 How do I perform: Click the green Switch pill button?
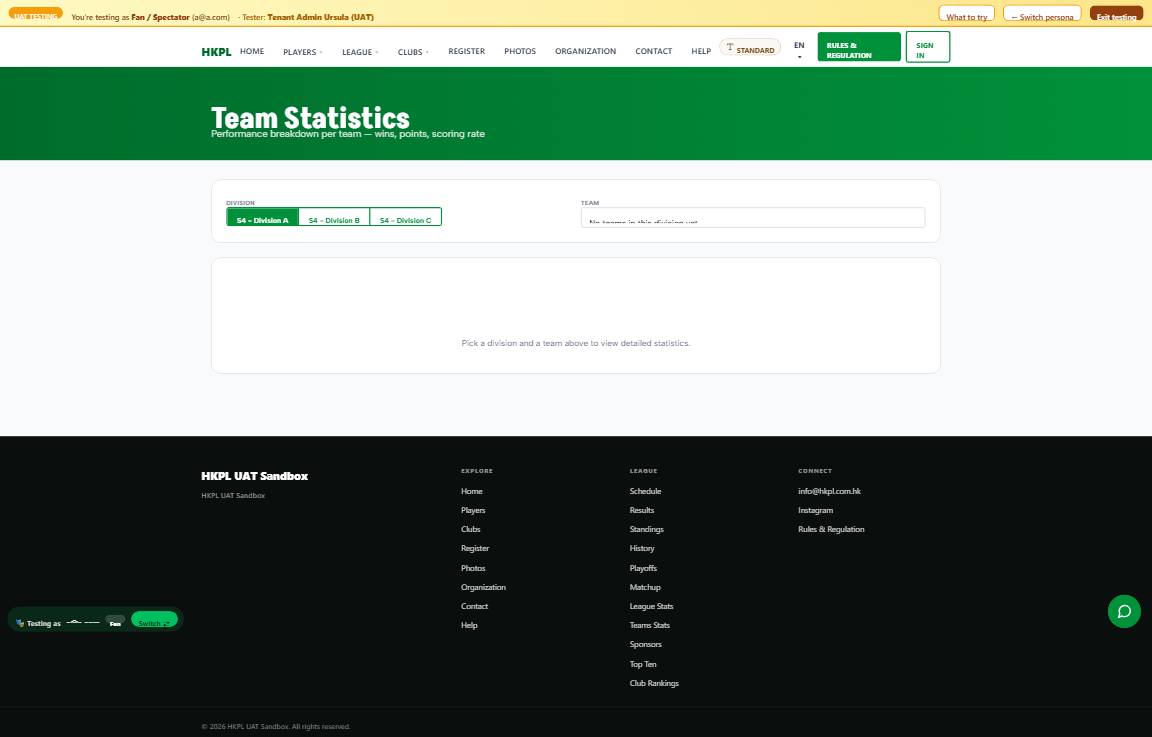click(x=154, y=620)
